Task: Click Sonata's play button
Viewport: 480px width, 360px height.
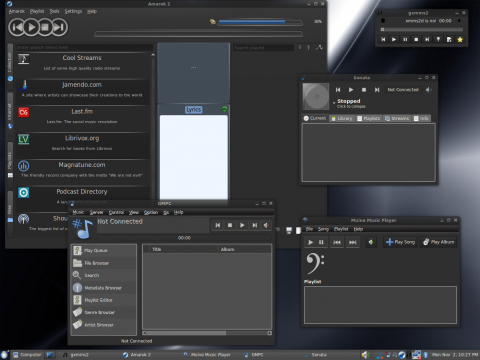Action: tap(351, 90)
